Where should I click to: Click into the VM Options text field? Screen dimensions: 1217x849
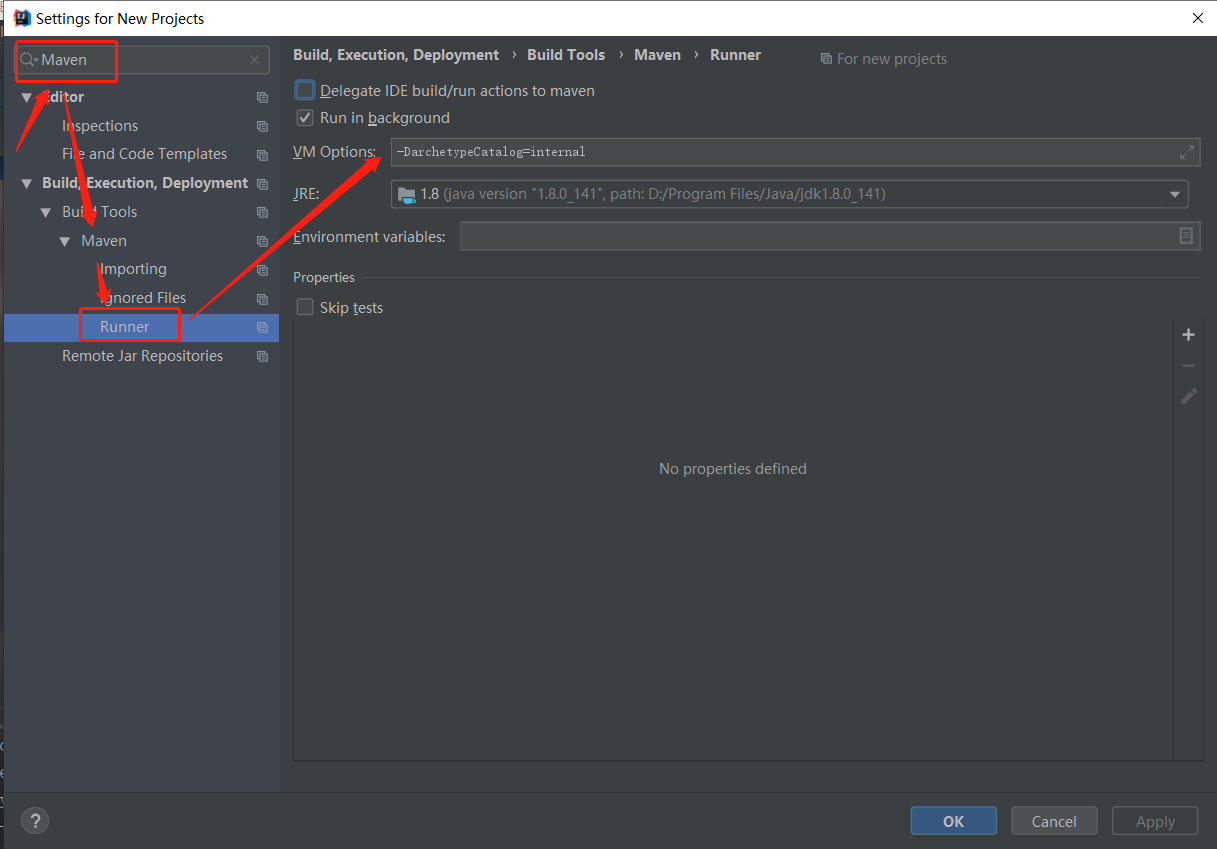pyautogui.click(x=795, y=152)
